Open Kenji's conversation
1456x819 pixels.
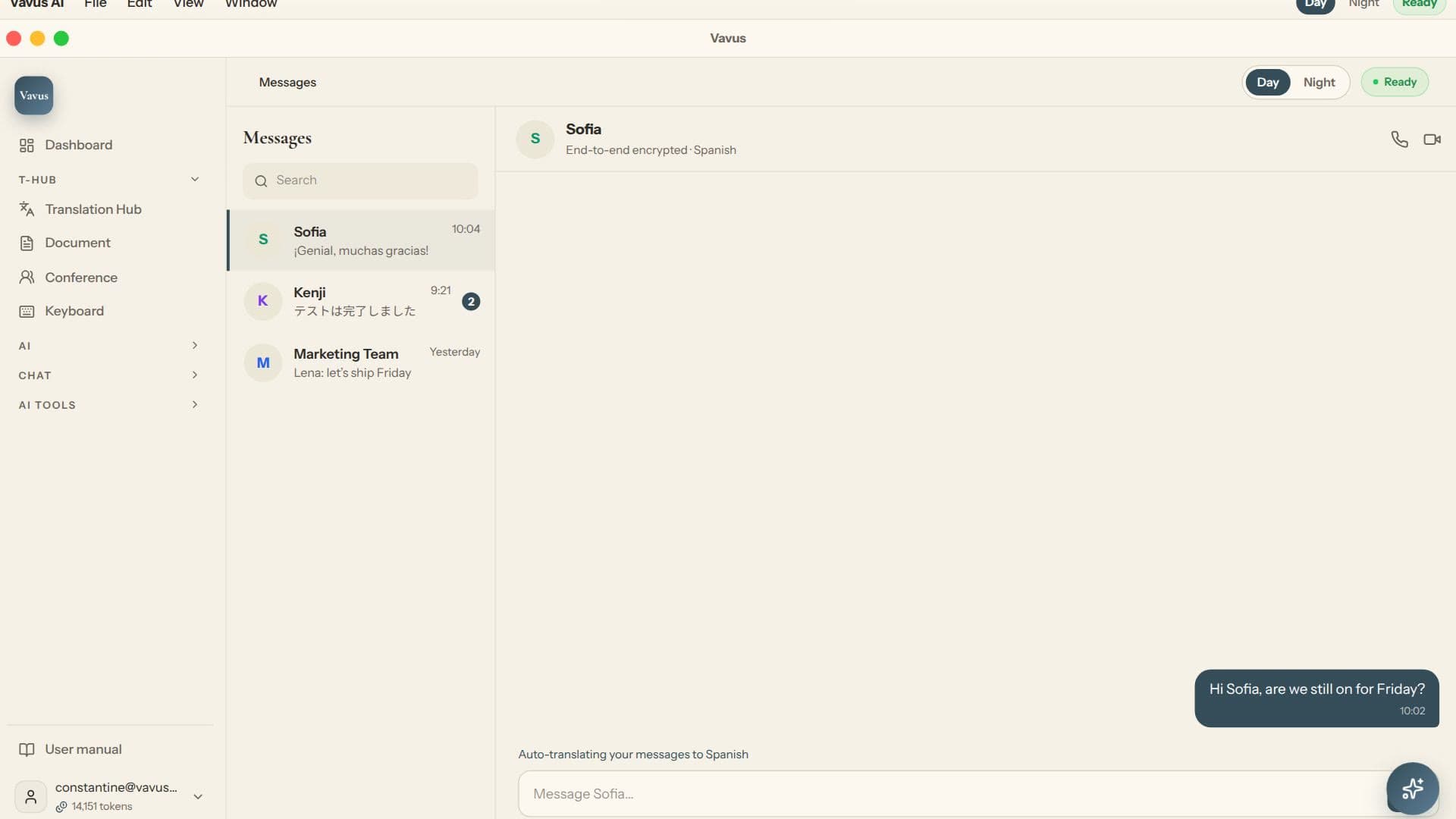[x=361, y=302]
